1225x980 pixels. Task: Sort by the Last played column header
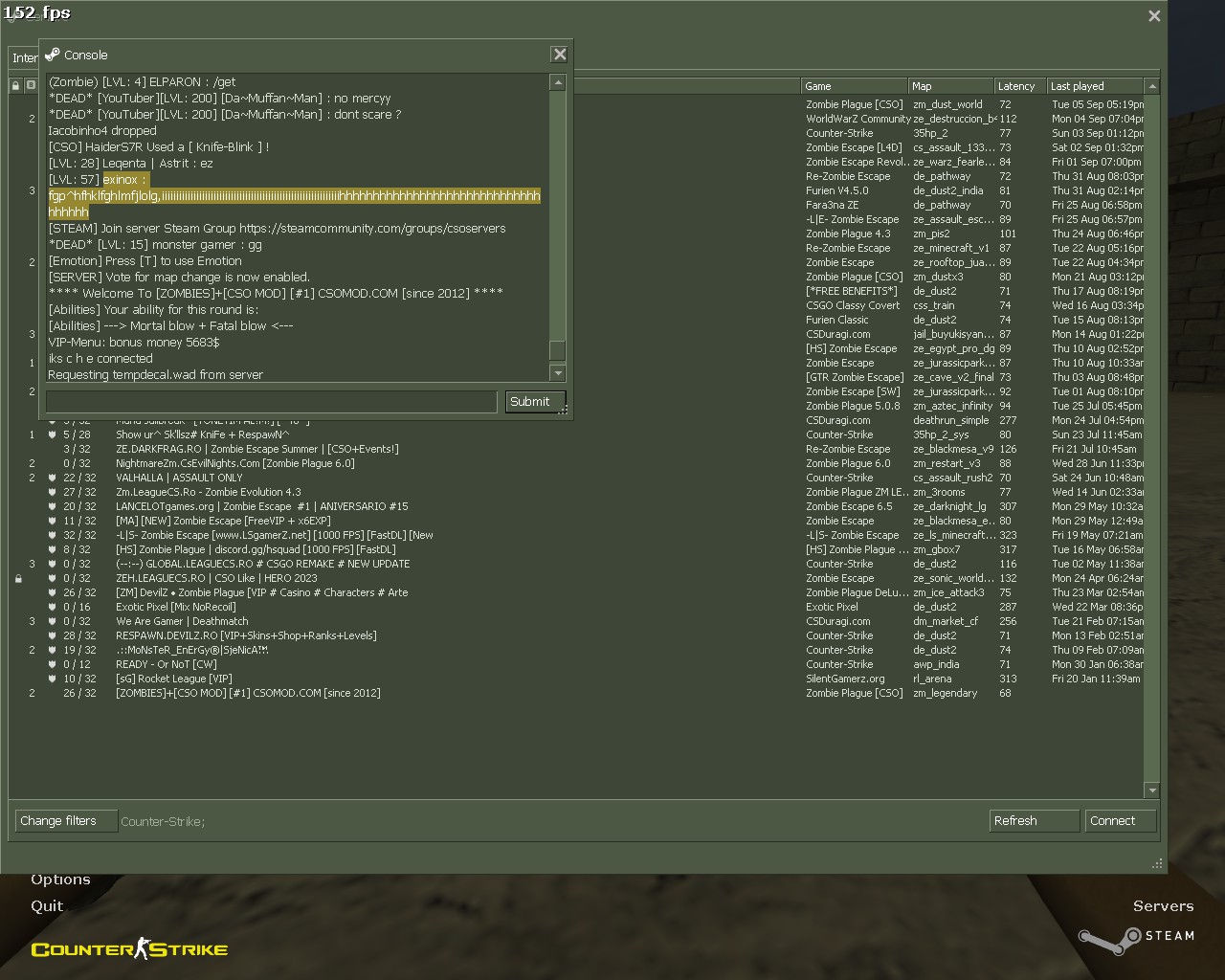point(1095,86)
